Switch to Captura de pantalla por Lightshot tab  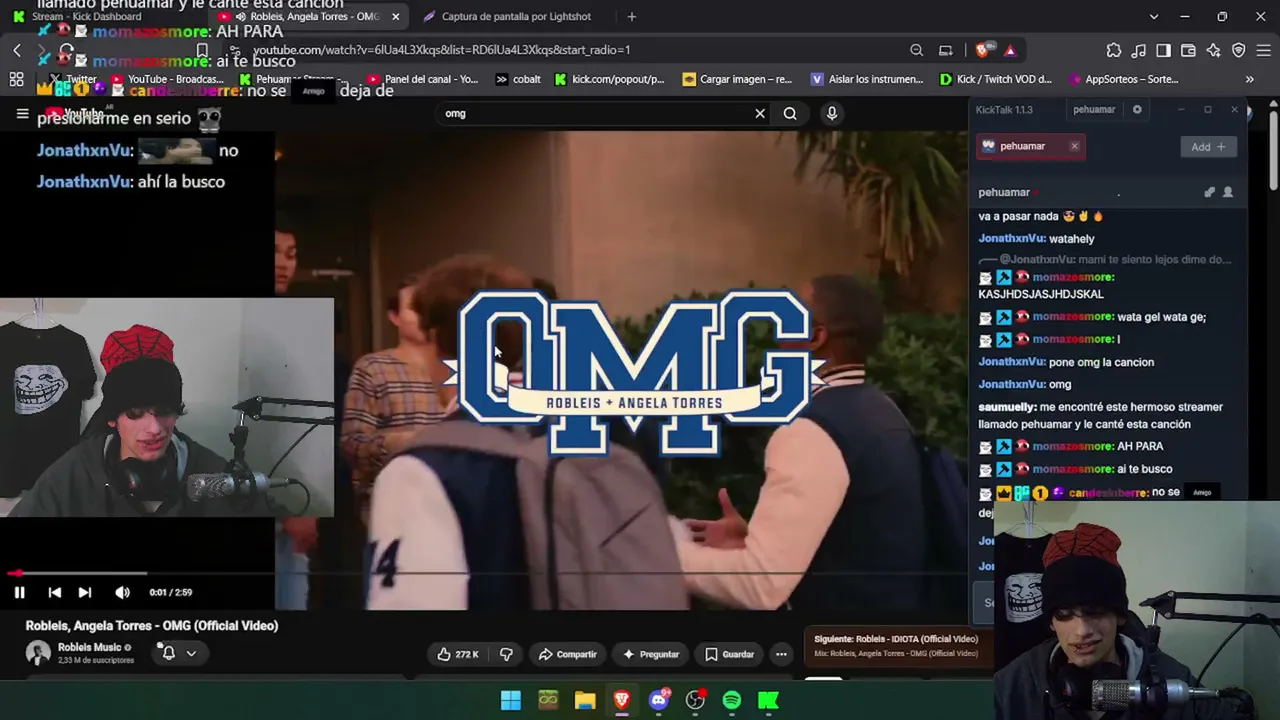click(x=516, y=17)
